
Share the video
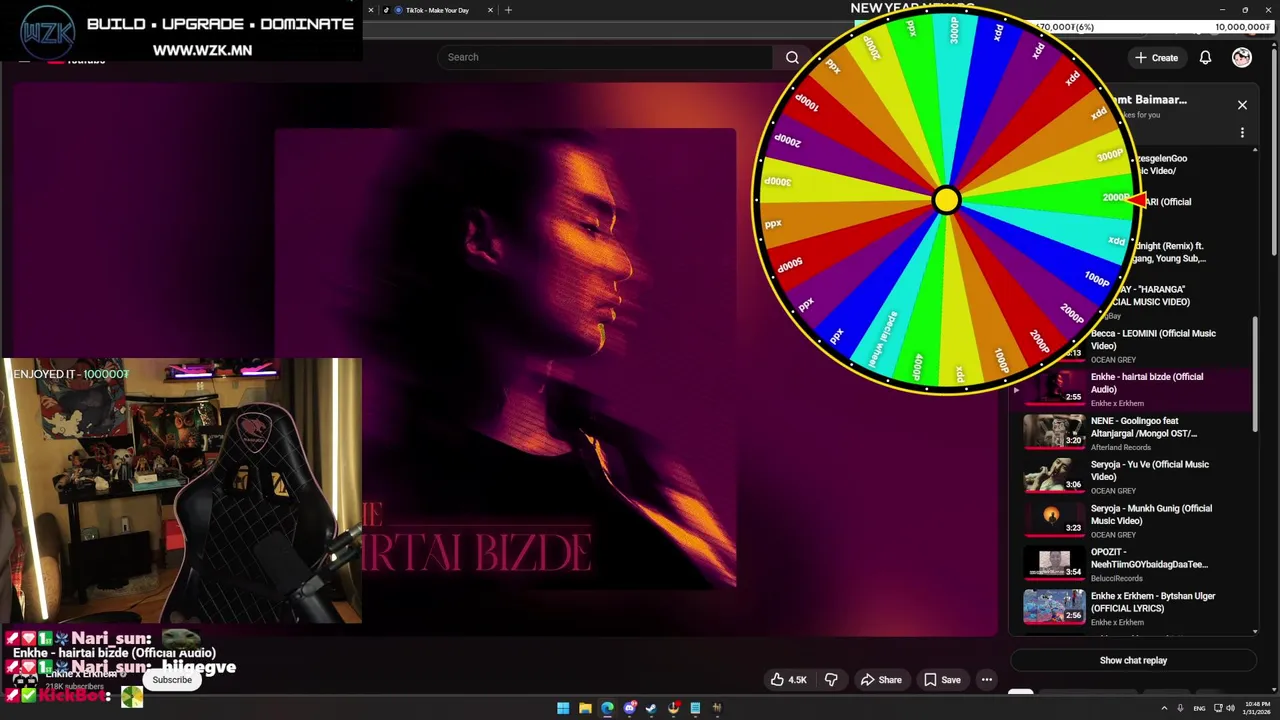pos(881,680)
